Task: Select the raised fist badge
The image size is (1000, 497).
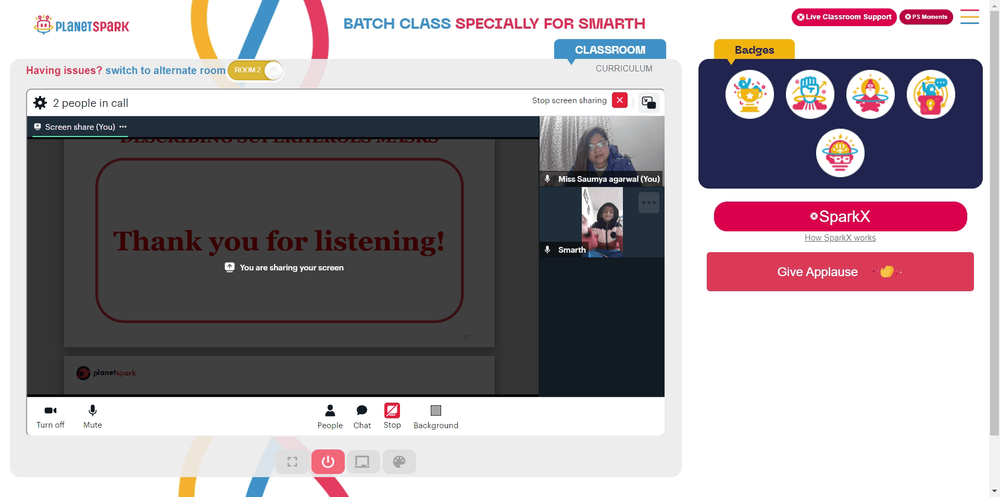Action: tap(810, 94)
